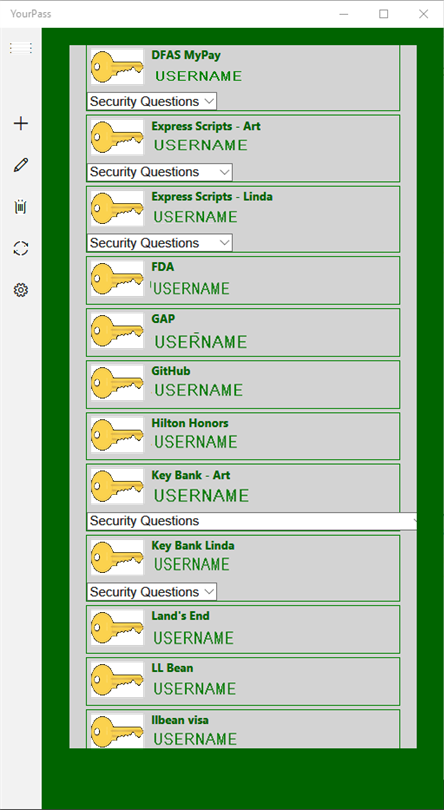Sync using the circular refresh icon

coord(21,248)
